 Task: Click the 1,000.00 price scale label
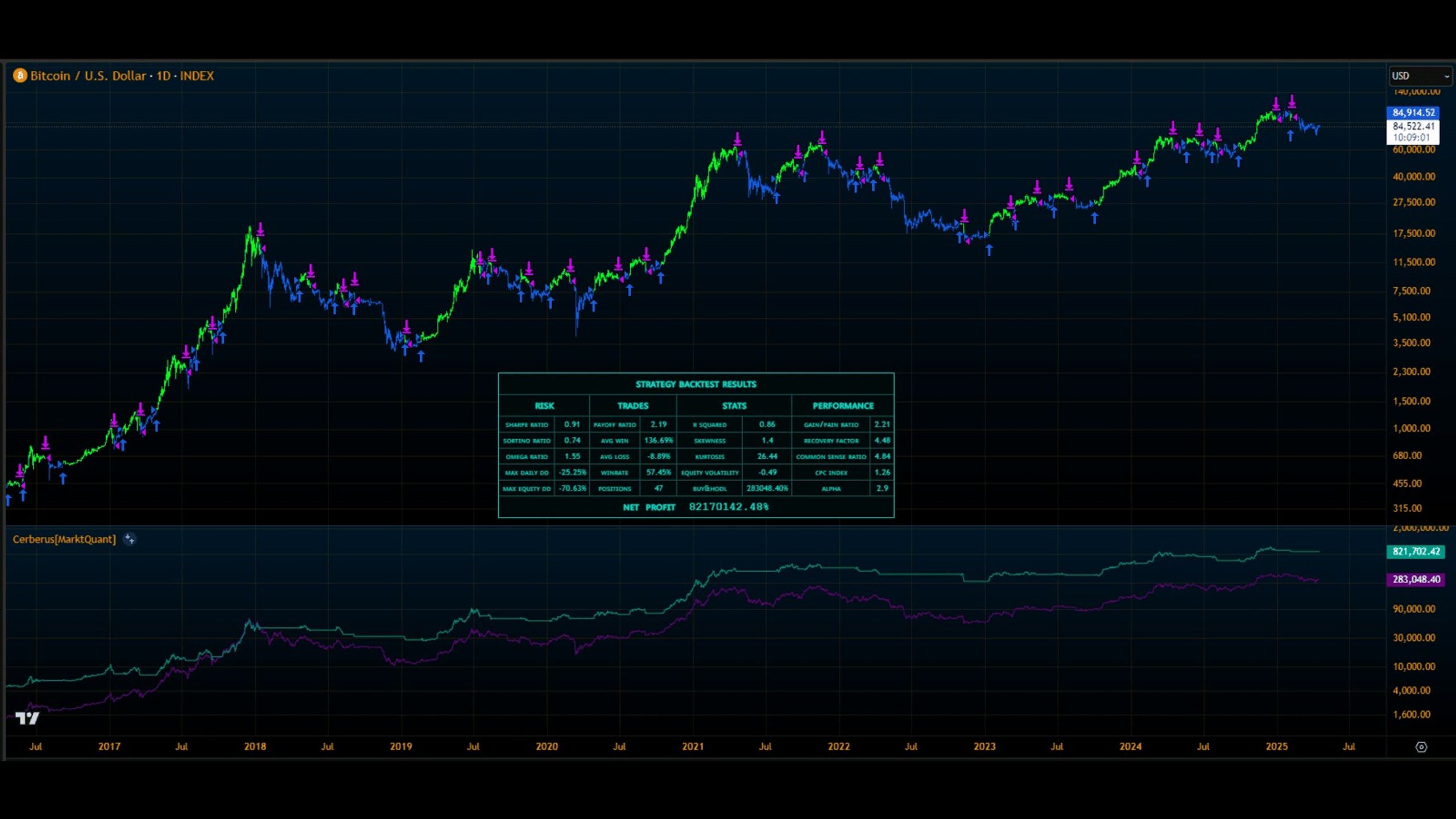click(1412, 428)
